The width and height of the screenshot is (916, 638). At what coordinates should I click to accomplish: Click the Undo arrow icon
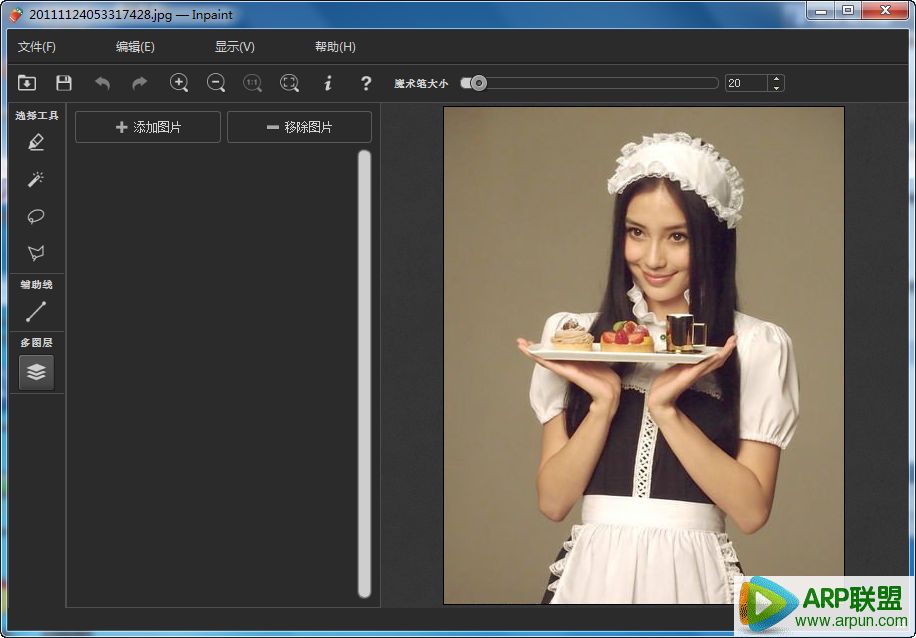102,83
